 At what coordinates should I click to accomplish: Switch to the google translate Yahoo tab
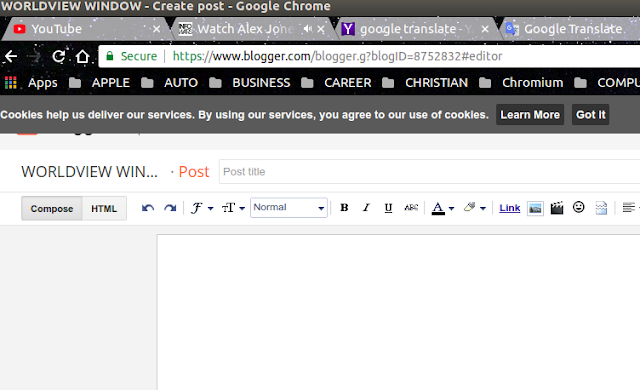[415, 29]
